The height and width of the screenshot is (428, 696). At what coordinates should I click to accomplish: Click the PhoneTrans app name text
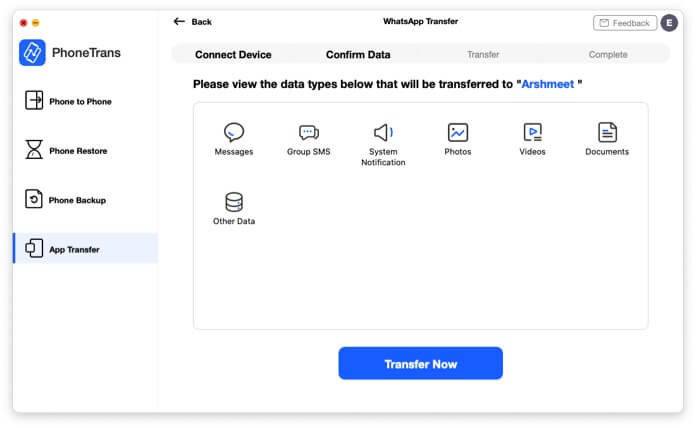(x=86, y=52)
